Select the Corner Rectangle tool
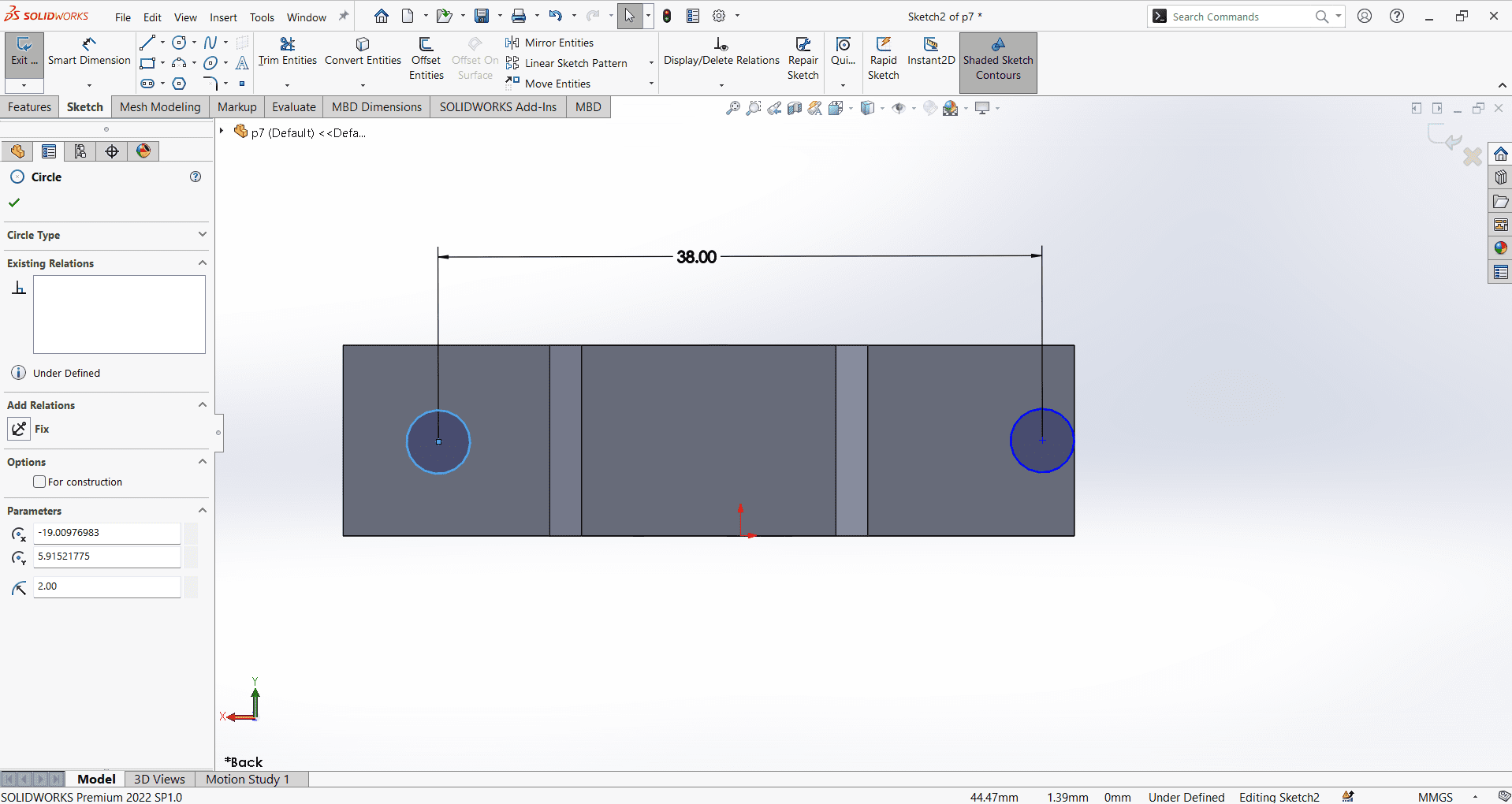Screen dimensions: 1512x804 tap(147, 63)
